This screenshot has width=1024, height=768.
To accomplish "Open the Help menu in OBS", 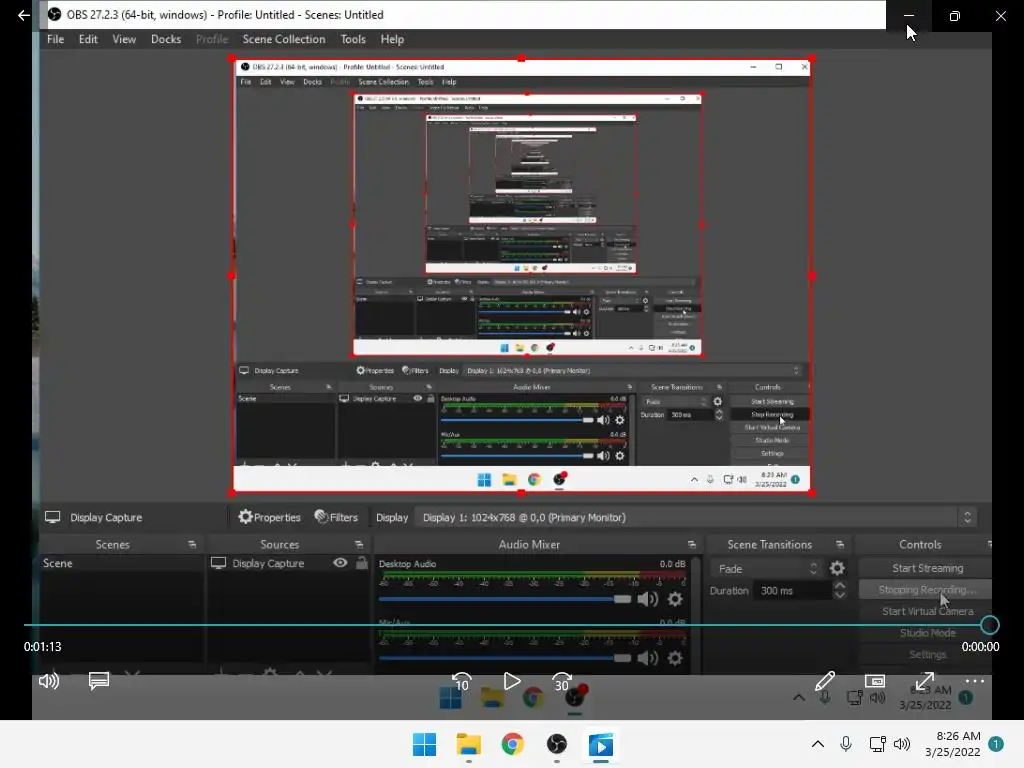I will click(x=392, y=39).
